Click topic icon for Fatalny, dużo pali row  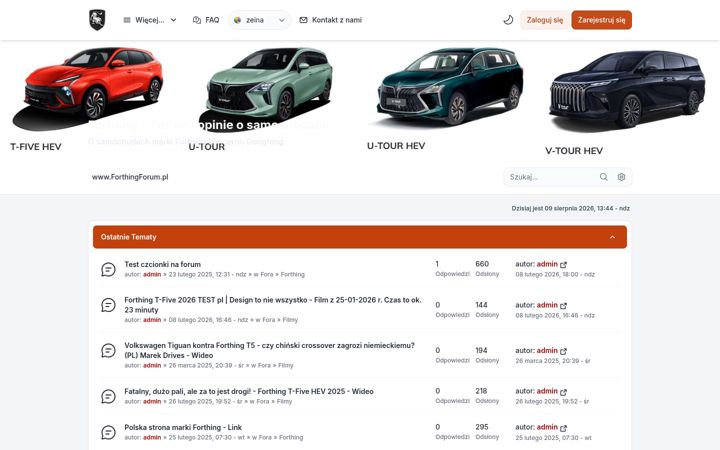pyautogui.click(x=108, y=396)
